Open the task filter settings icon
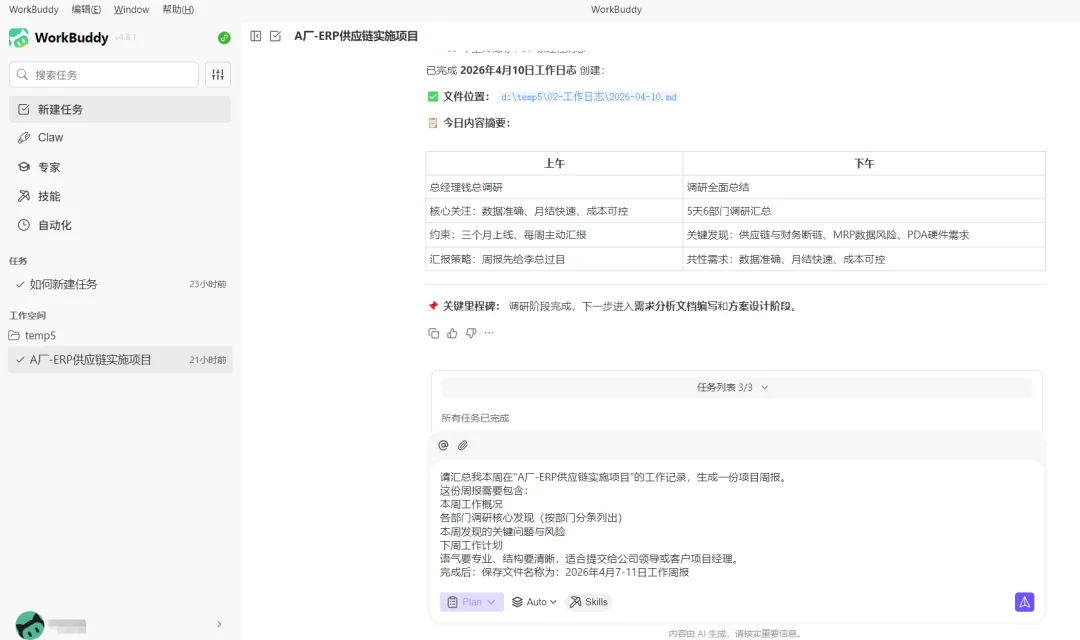 tap(218, 74)
